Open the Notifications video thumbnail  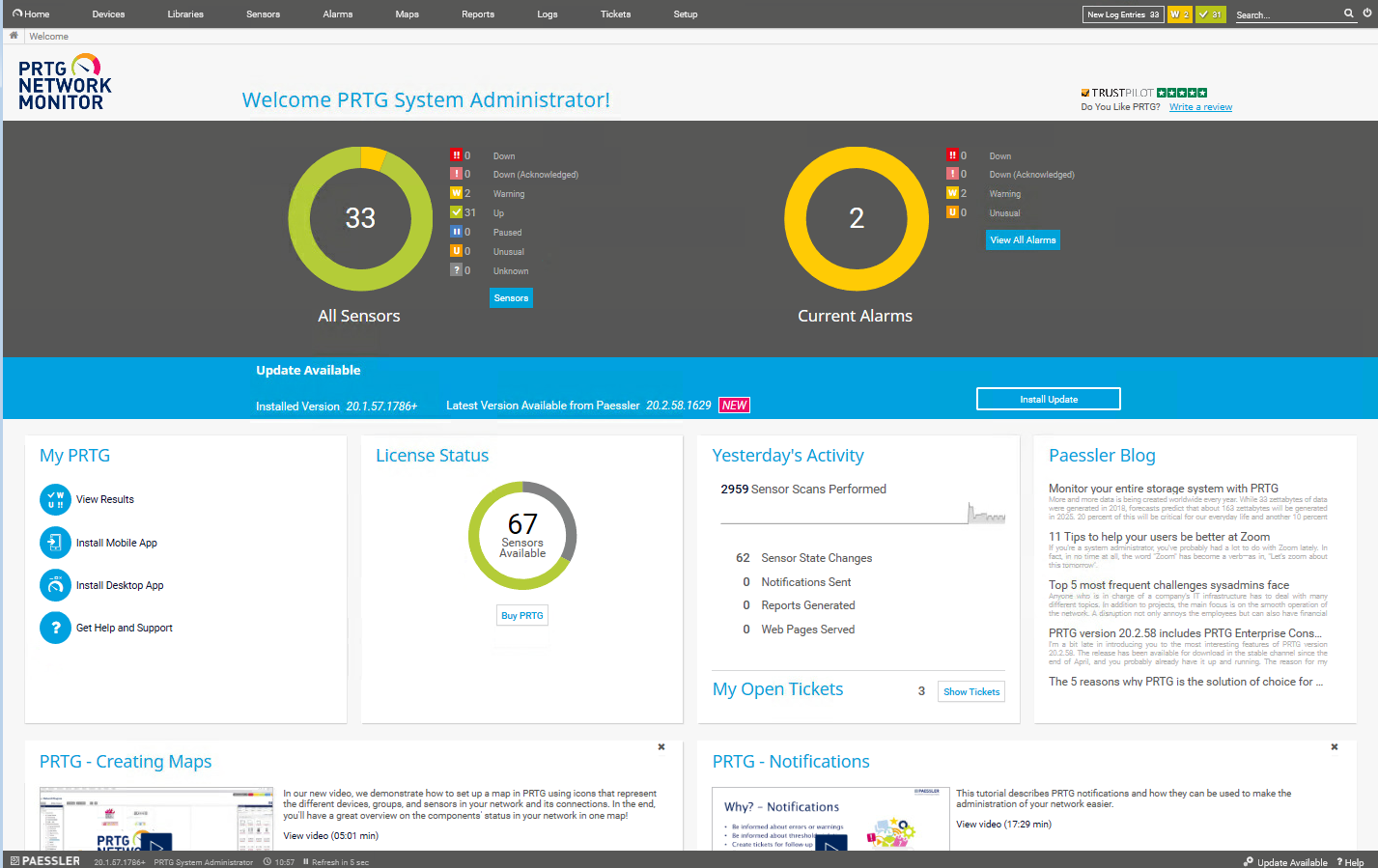pyautogui.click(x=830, y=819)
